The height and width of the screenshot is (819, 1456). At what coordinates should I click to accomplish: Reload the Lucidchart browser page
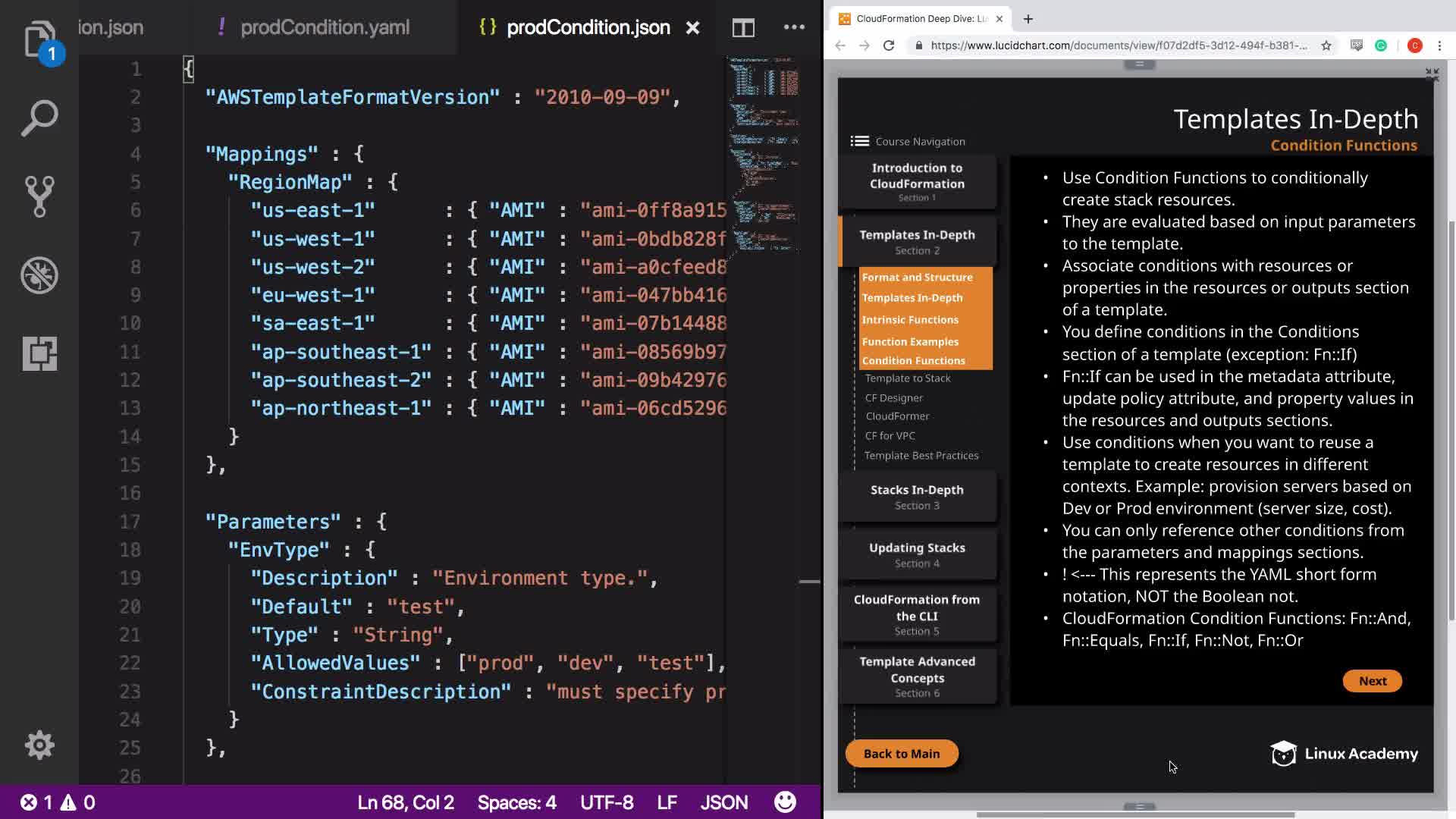pyautogui.click(x=889, y=45)
